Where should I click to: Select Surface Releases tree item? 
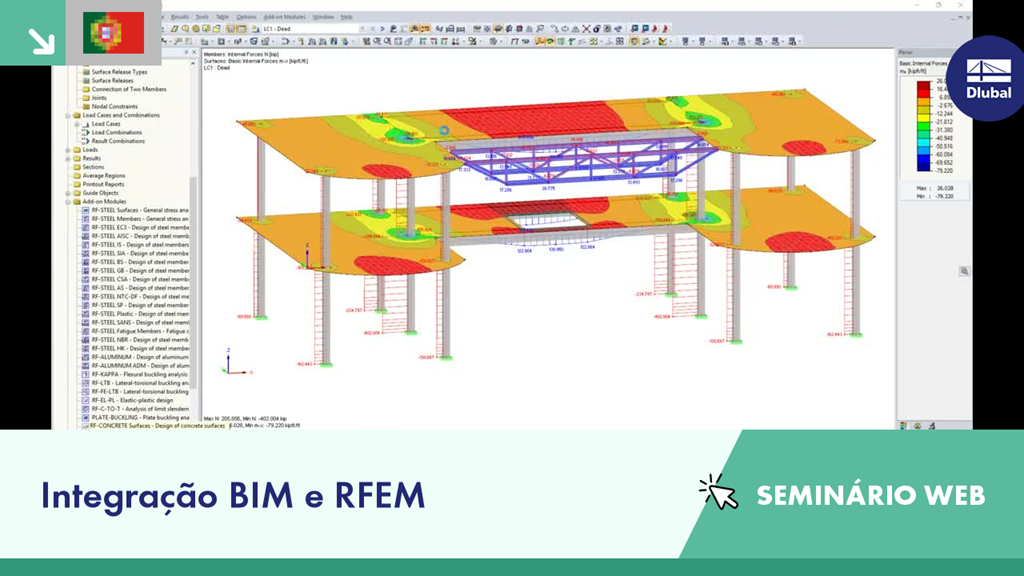coord(112,80)
